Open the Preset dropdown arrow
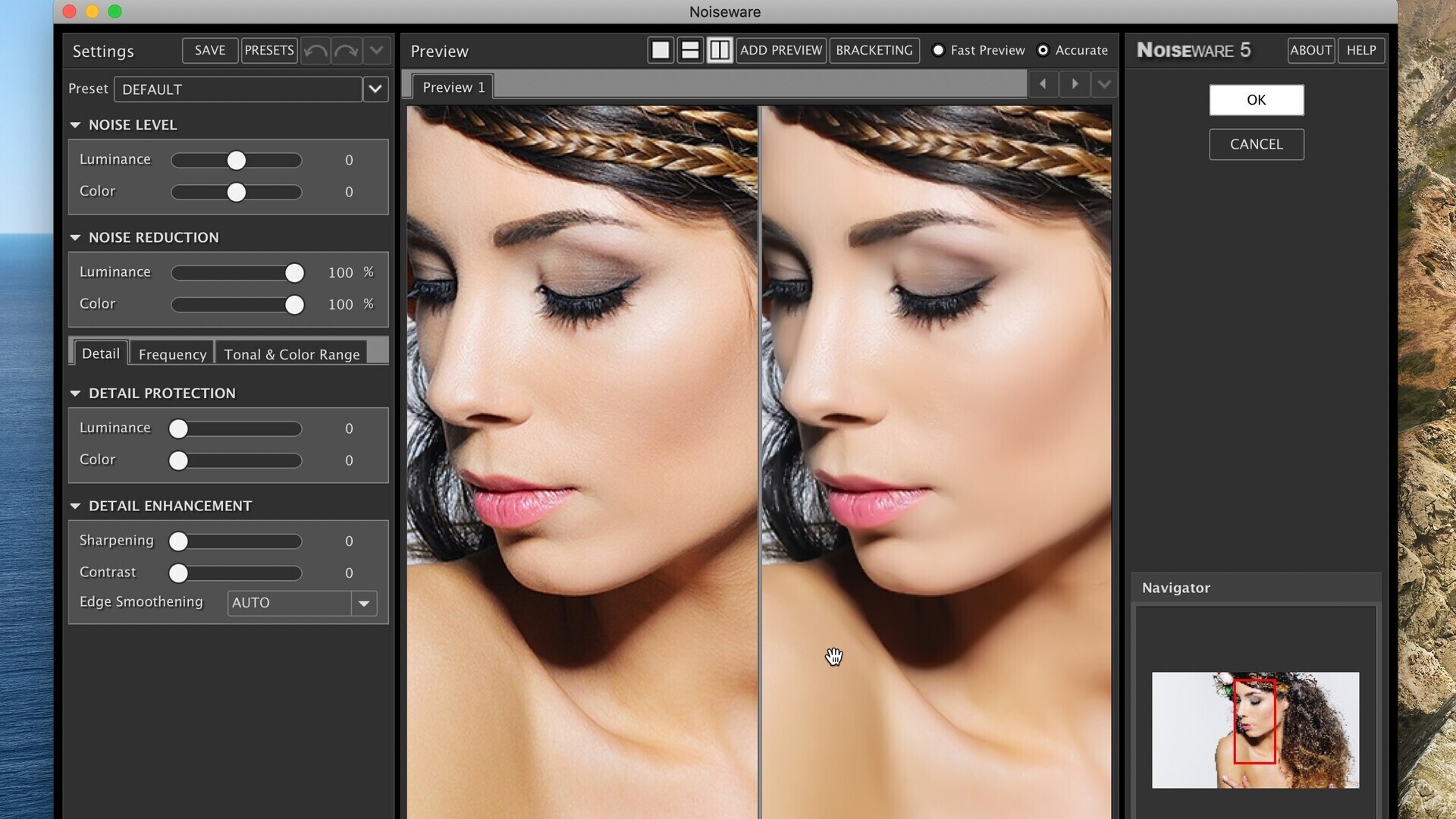The width and height of the screenshot is (1456, 819). click(375, 89)
